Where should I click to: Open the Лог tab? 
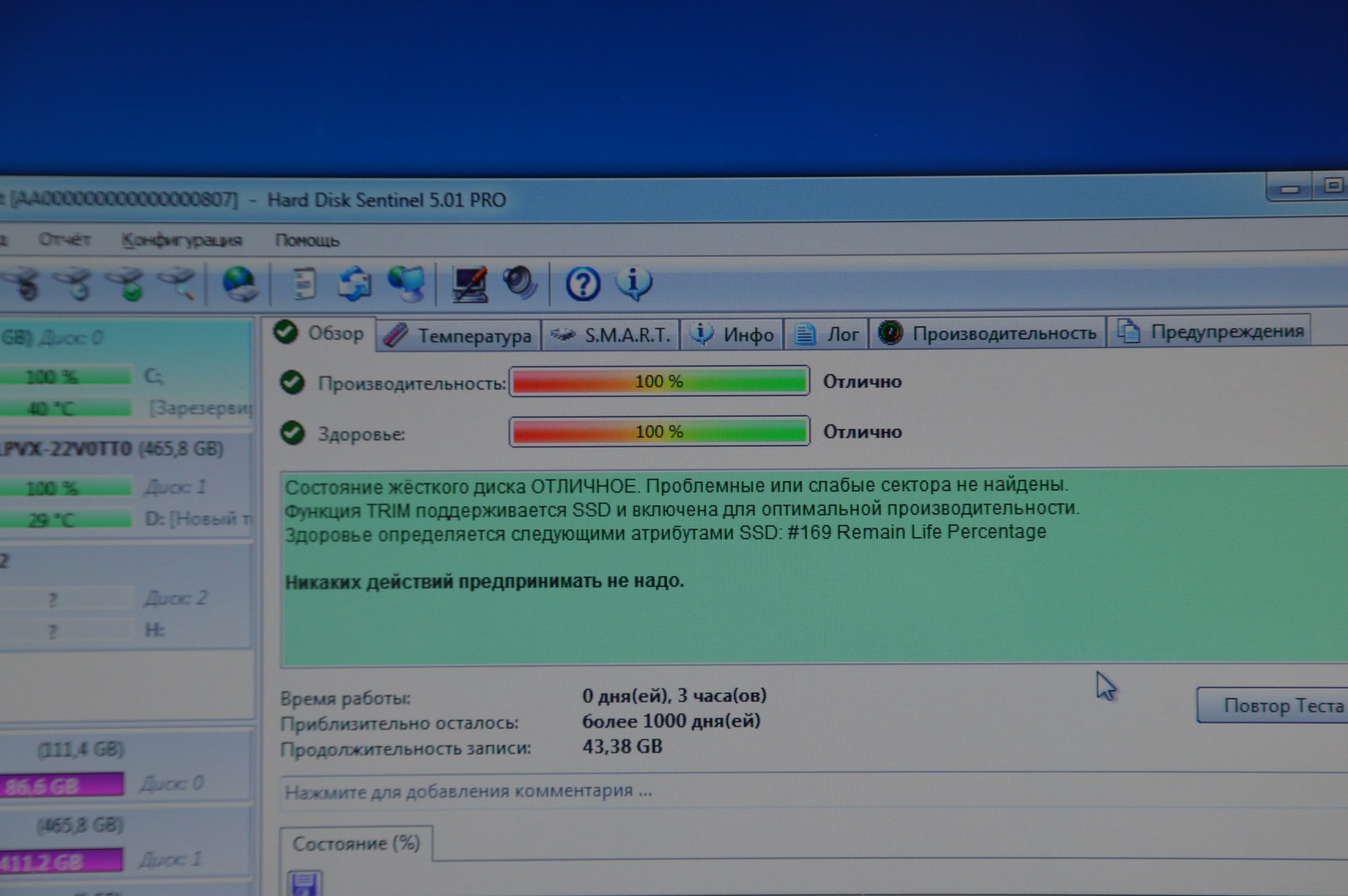[x=827, y=334]
